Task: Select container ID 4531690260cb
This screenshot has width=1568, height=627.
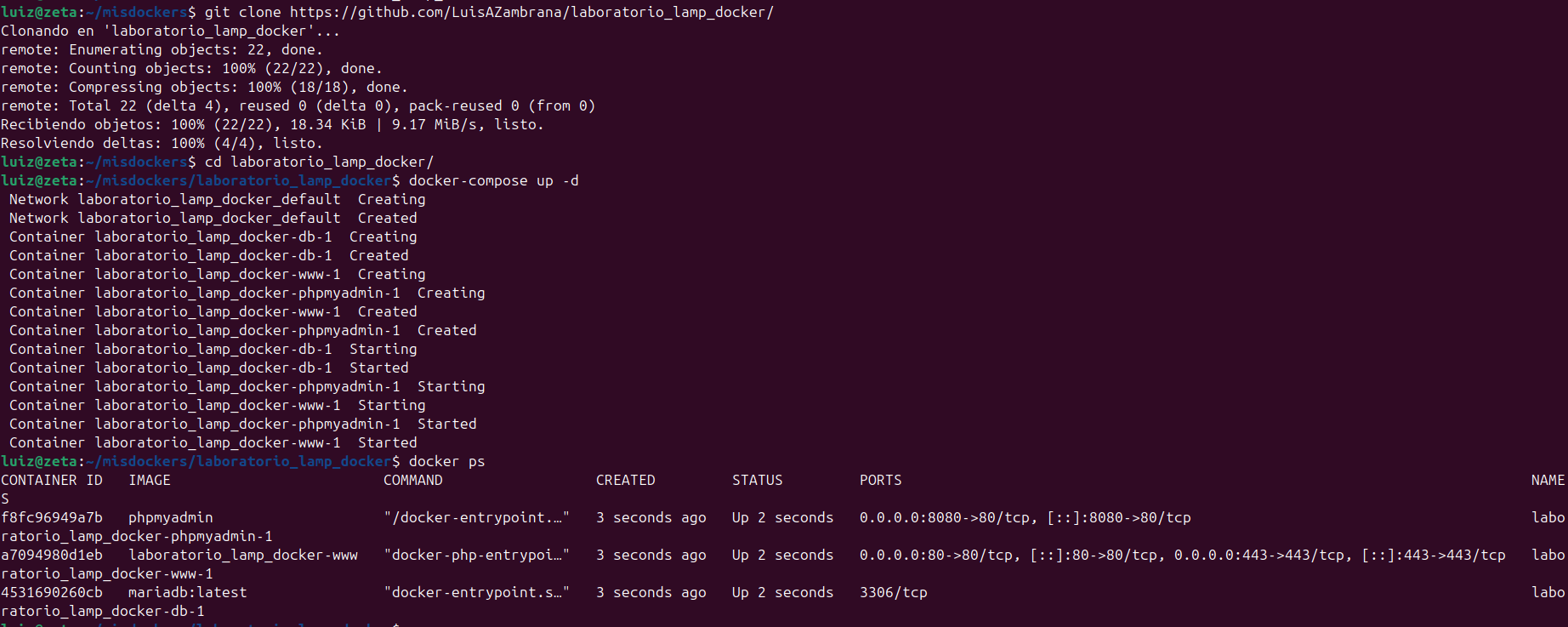Action: coord(52,592)
